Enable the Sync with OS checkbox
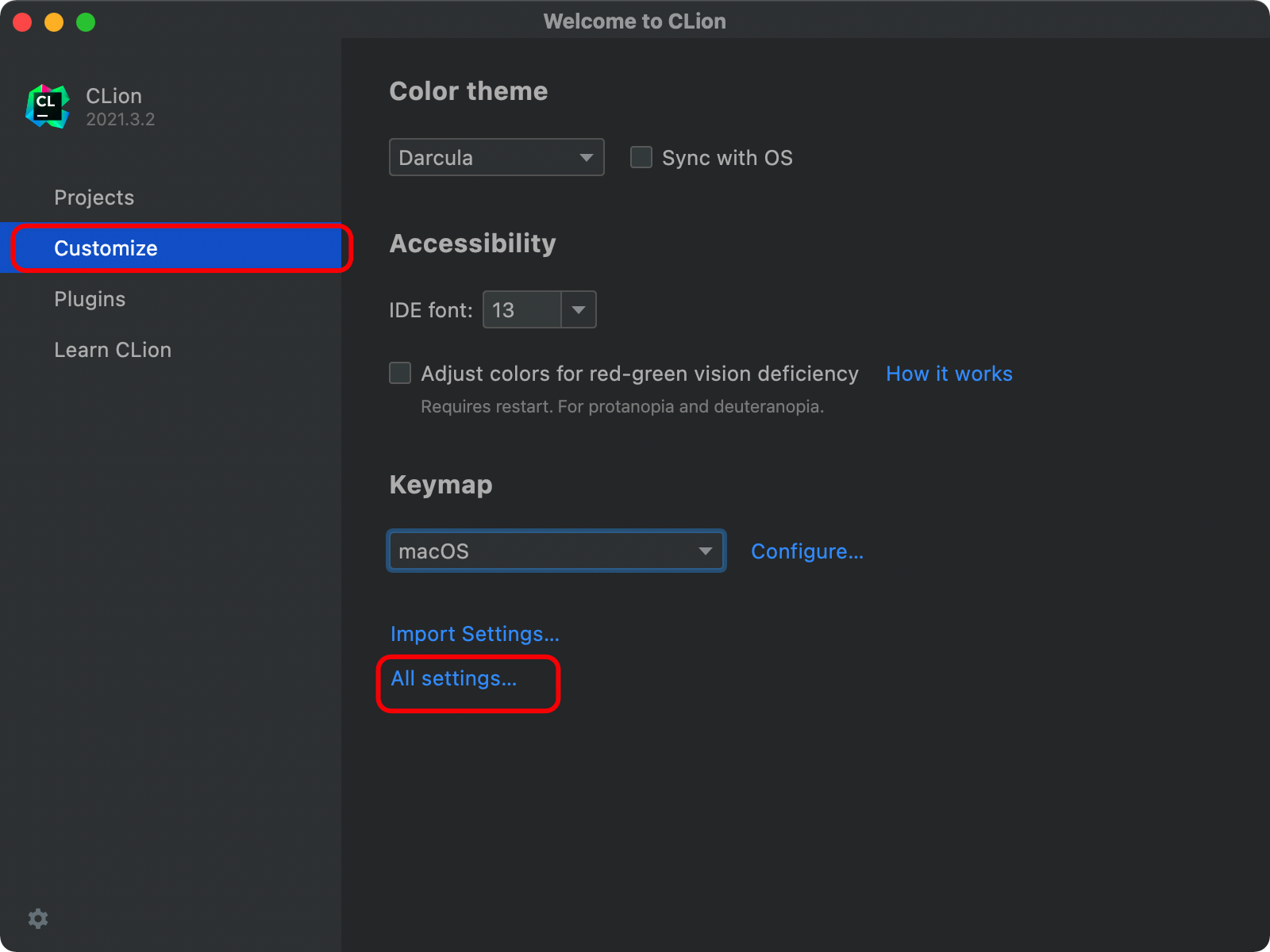The image size is (1270, 952). point(641,157)
